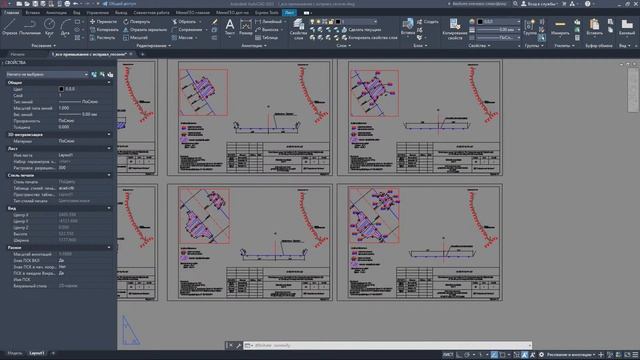The height and width of the screenshot is (360, 640).
Task: Collapse the Общие properties section
Action: click(109, 82)
